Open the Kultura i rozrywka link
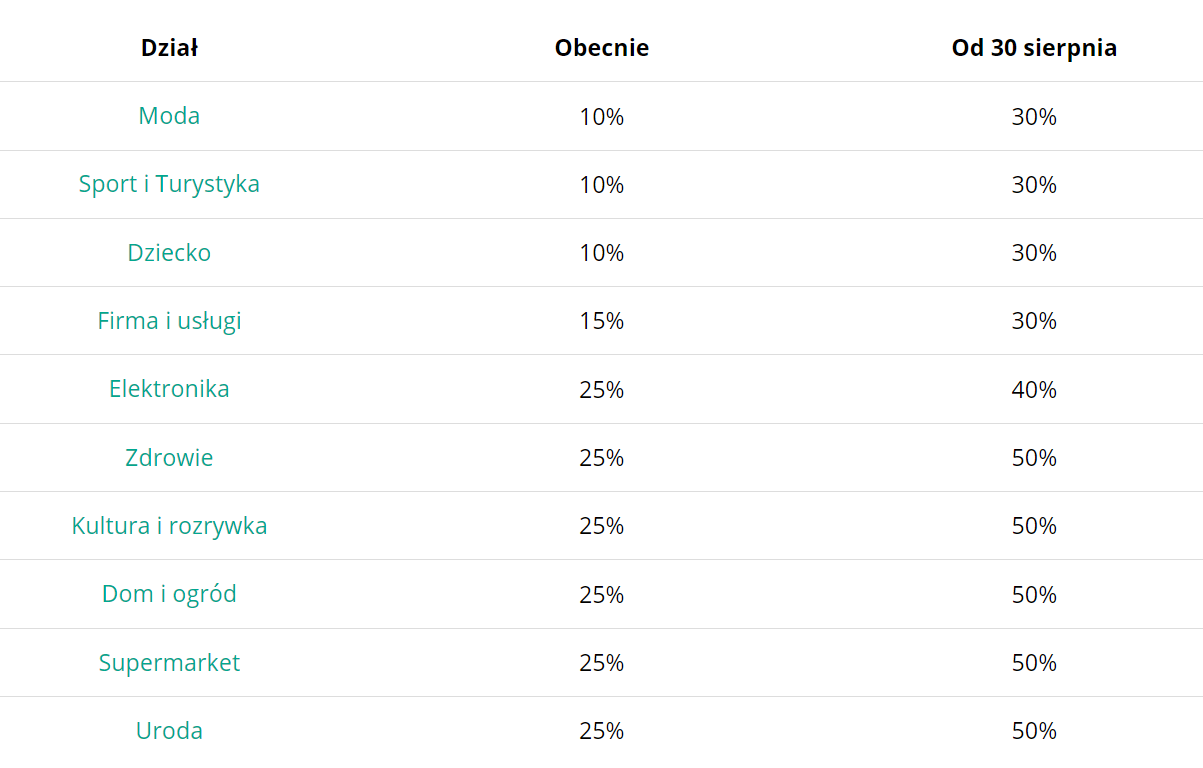The image size is (1203, 768). click(x=169, y=526)
